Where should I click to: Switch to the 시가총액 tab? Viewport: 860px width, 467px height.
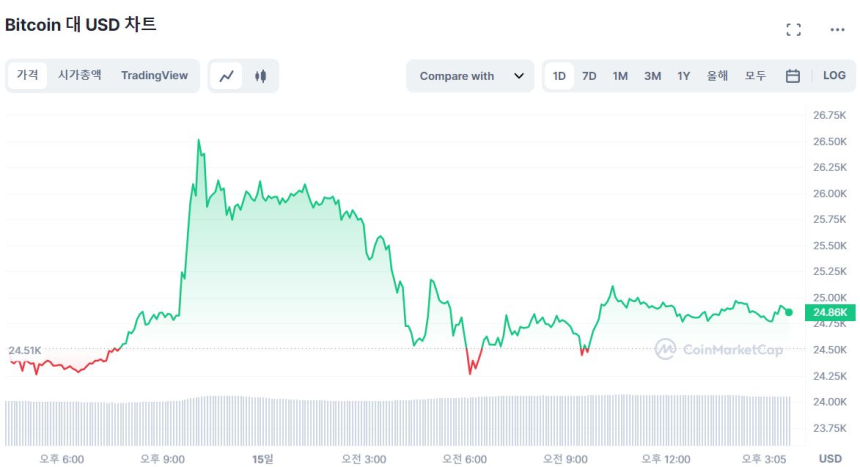[79, 75]
